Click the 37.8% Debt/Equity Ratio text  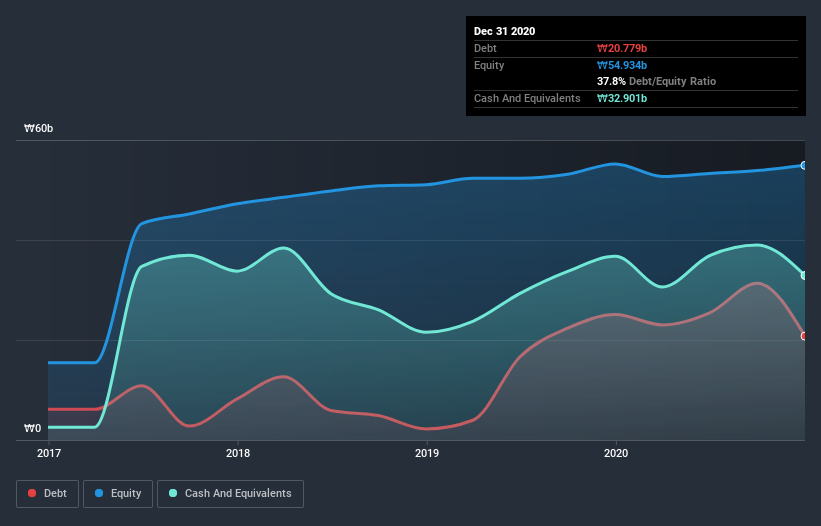click(x=656, y=81)
